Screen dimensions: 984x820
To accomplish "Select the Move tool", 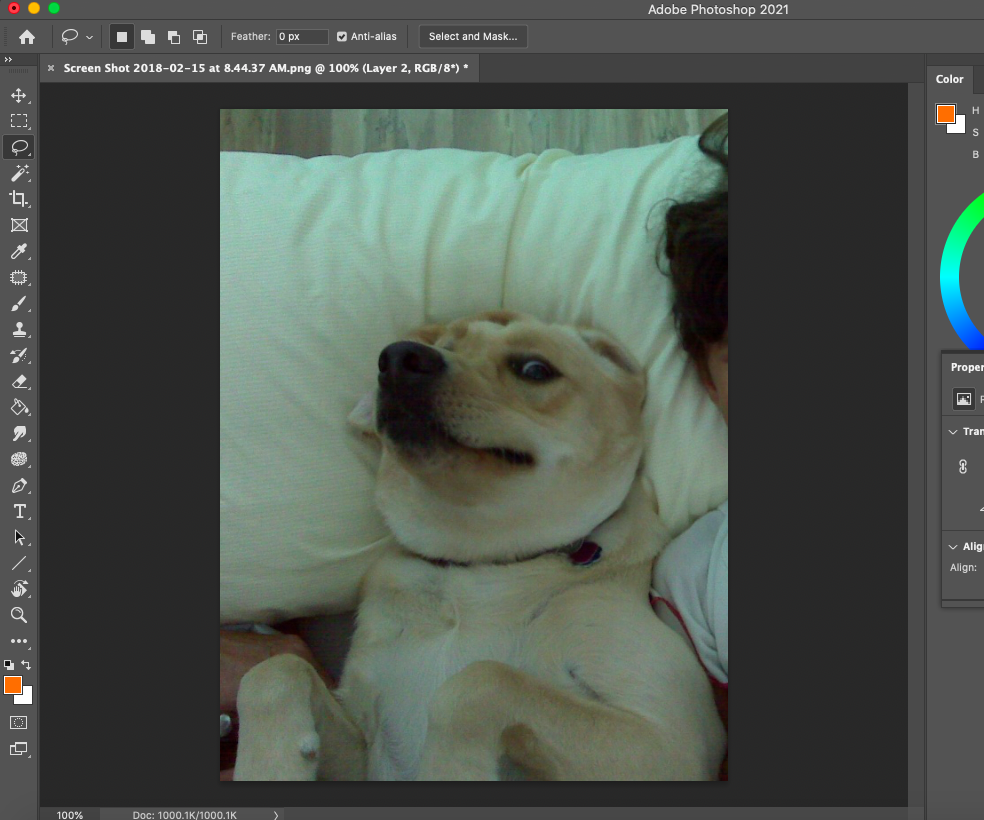I will (19, 96).
